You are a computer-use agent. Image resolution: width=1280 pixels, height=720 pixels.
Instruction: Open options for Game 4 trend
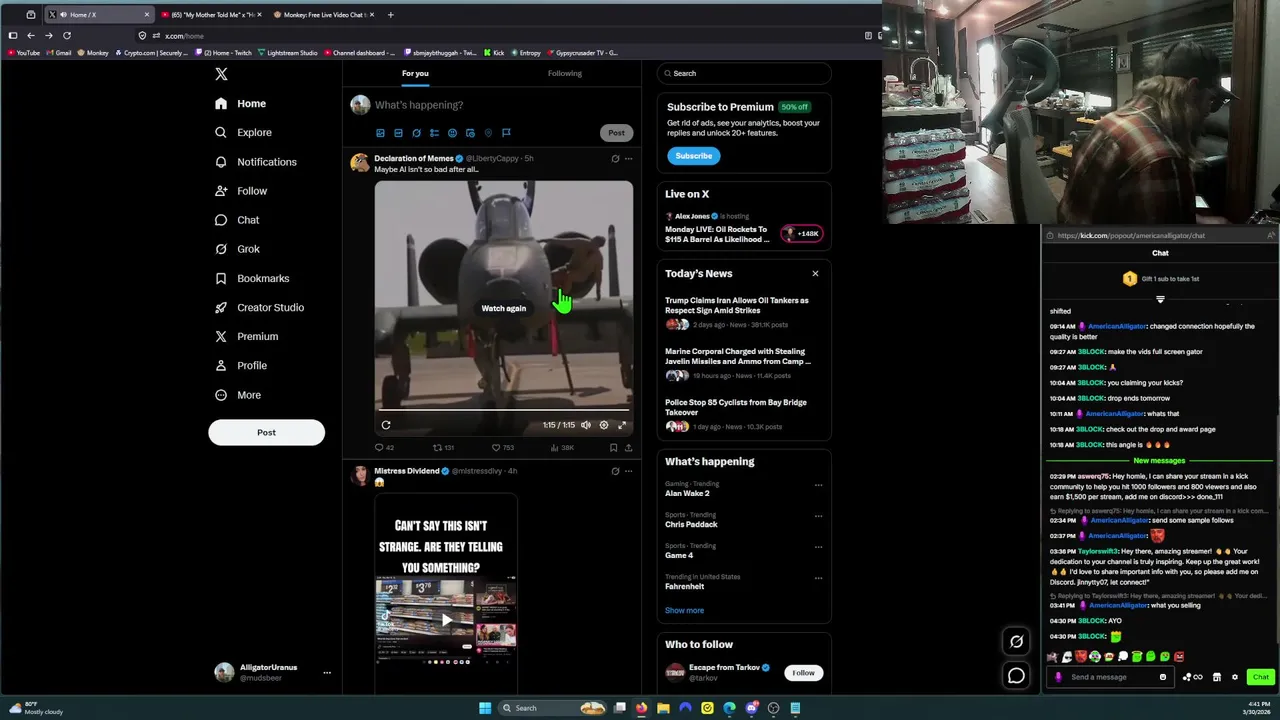click(818, 547)
